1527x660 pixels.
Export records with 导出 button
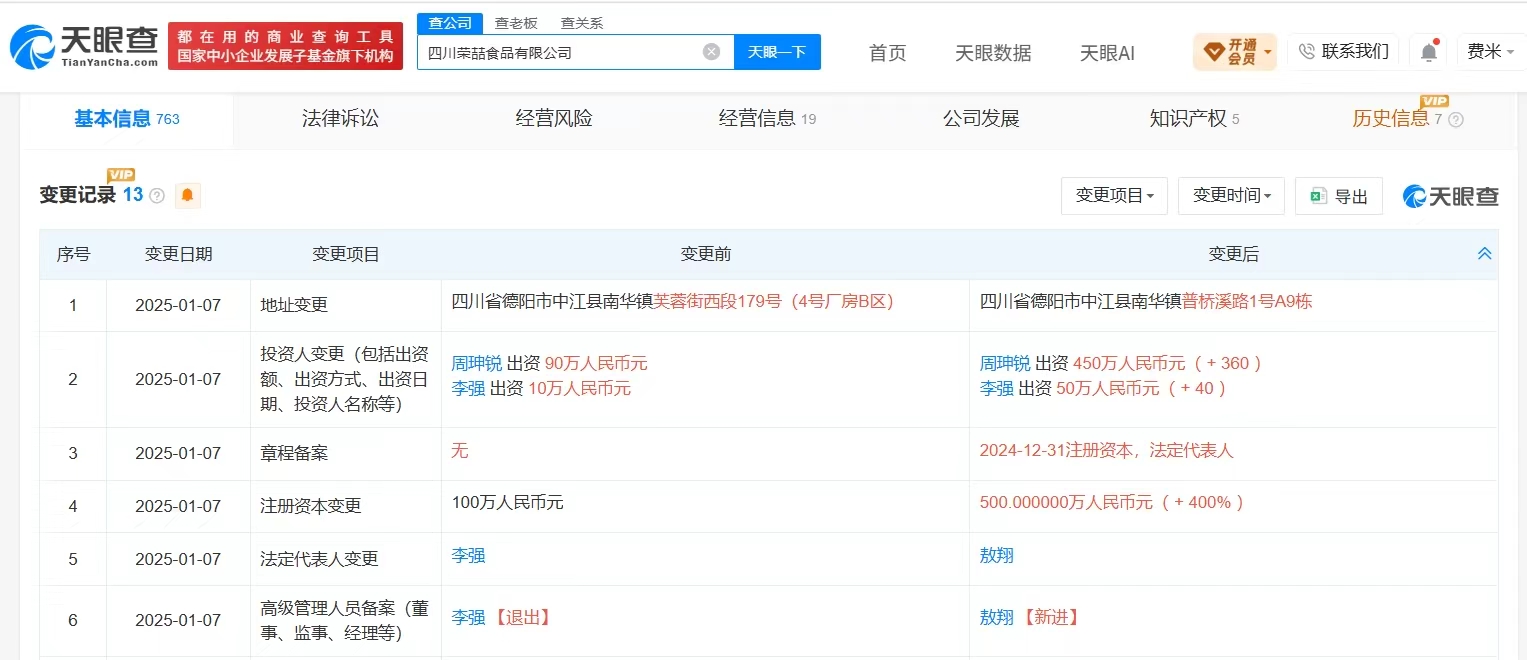(1339, 196)
